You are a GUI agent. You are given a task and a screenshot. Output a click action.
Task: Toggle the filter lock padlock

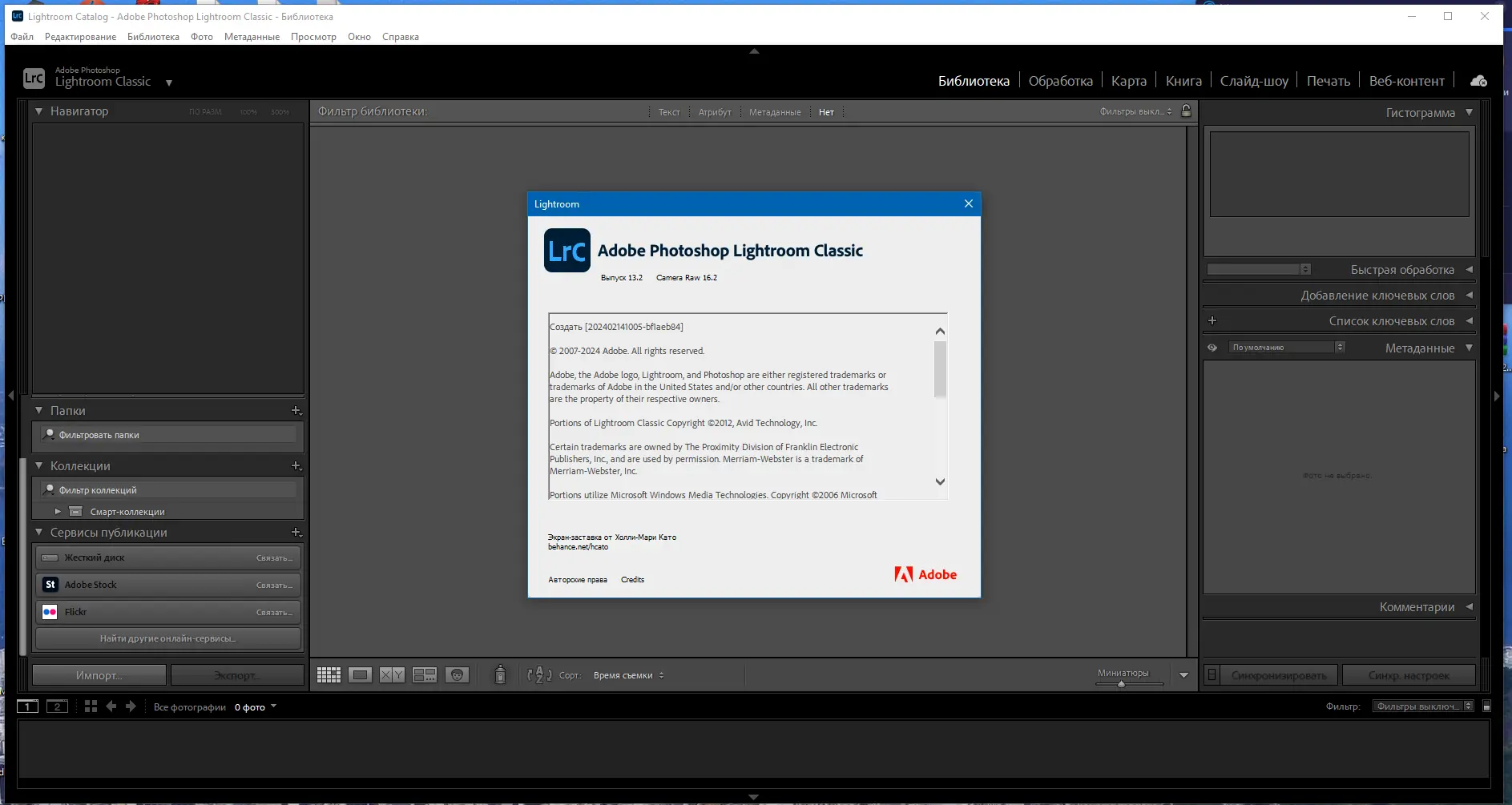tap(1187, 112)
